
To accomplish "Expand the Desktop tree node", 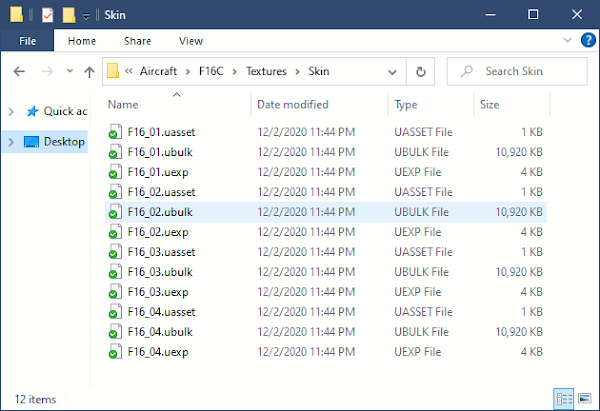I will (11, 142).
